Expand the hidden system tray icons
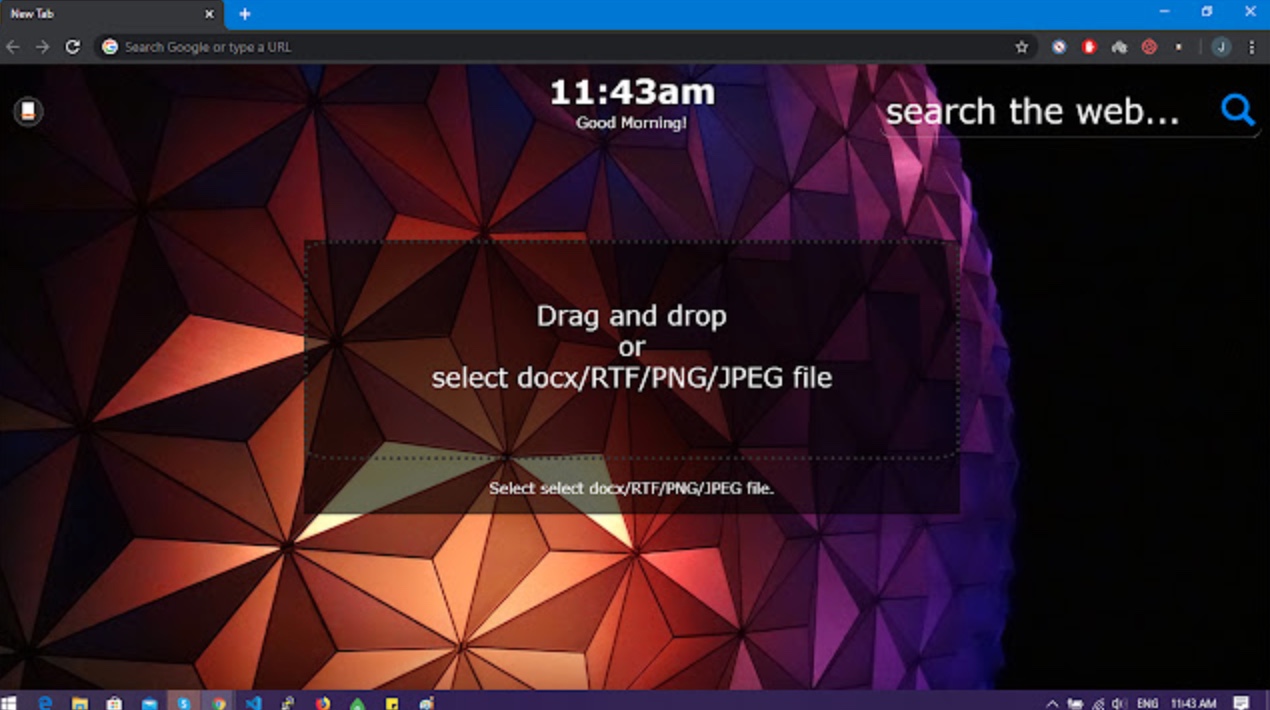The height and width of the screenshot is (710, 1270). point(1053,703)
